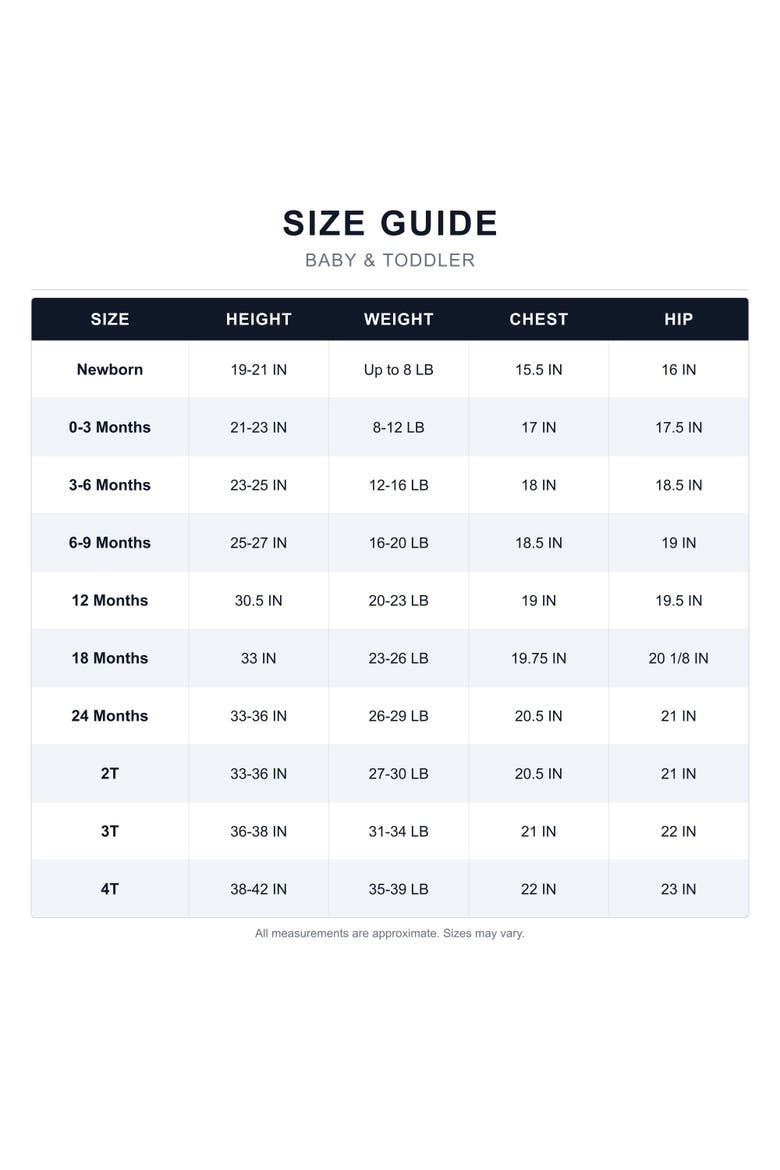Click the WEIGHT column header
Screen dimensions: 780x1170
(x=399, y=319)
